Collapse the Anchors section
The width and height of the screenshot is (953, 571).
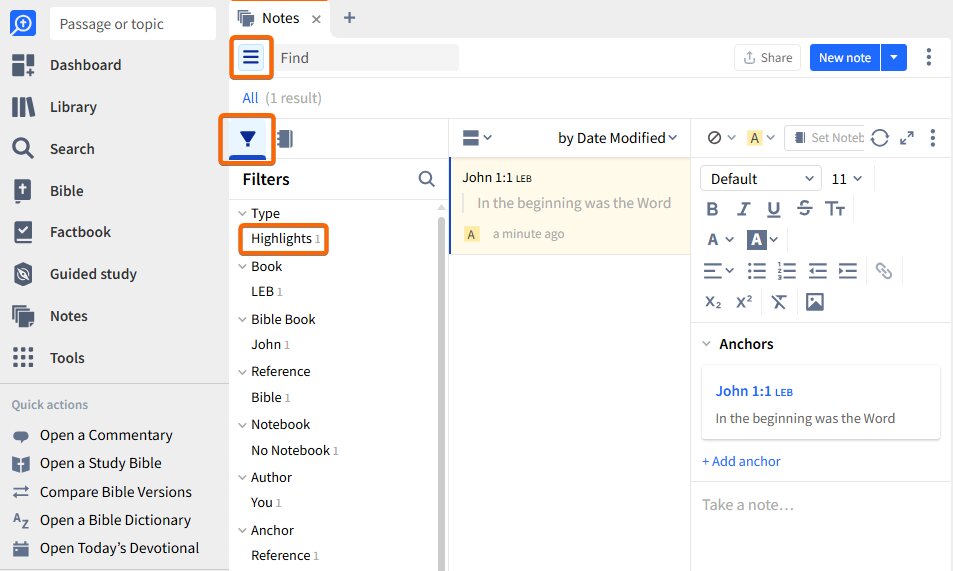pos(706,344)
